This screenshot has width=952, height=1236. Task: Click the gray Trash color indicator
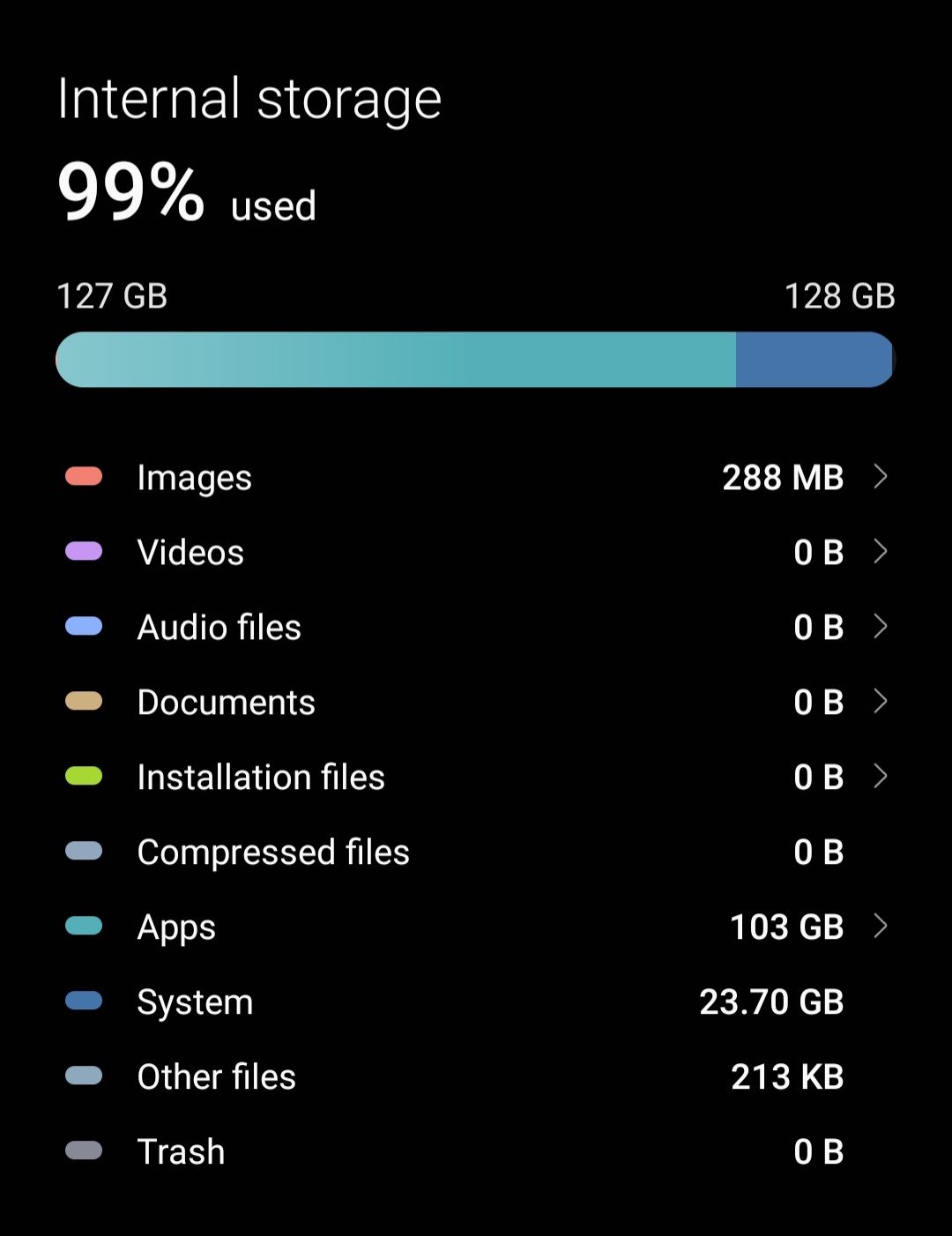click(84, 1151)
